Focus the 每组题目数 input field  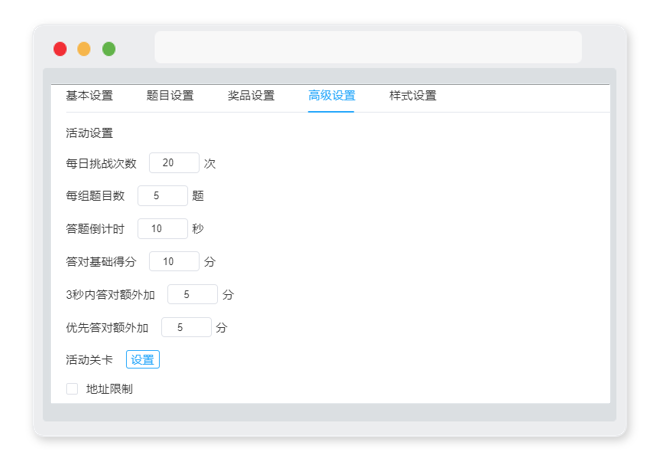162,196
